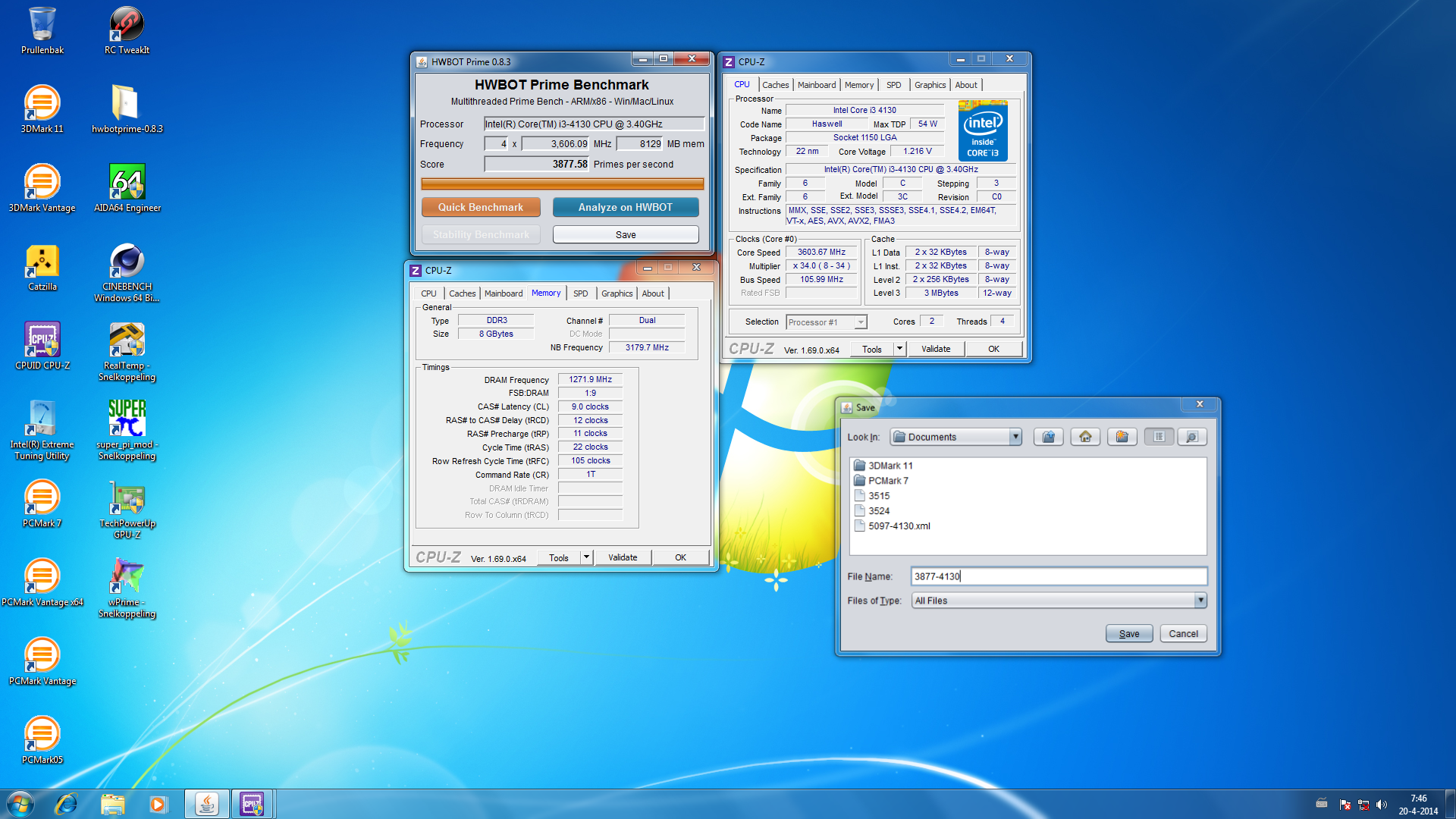Select super_pi_mod shortcut icon

pos(127,430)
